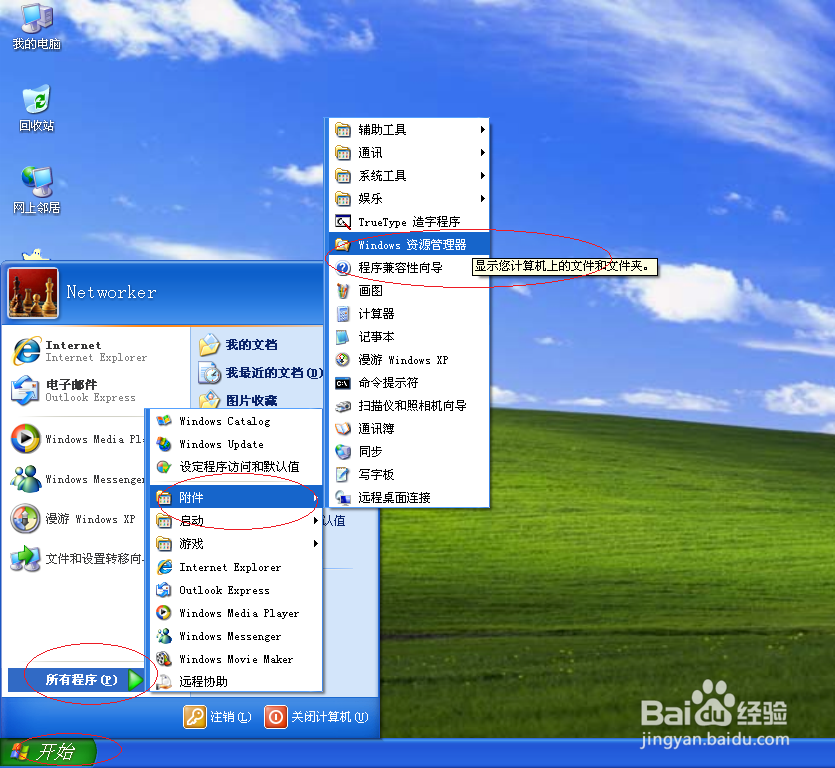Launch Outlook Express from programs list
Image resolution: width=835 pixels, height=768 pixels.
click(x=236, y=590)
